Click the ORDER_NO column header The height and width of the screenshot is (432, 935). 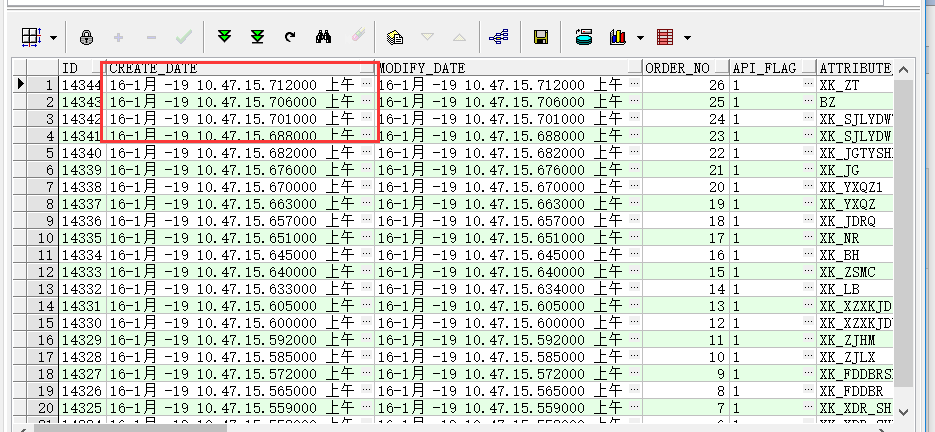pyautogui.click(x=686, y=68)
